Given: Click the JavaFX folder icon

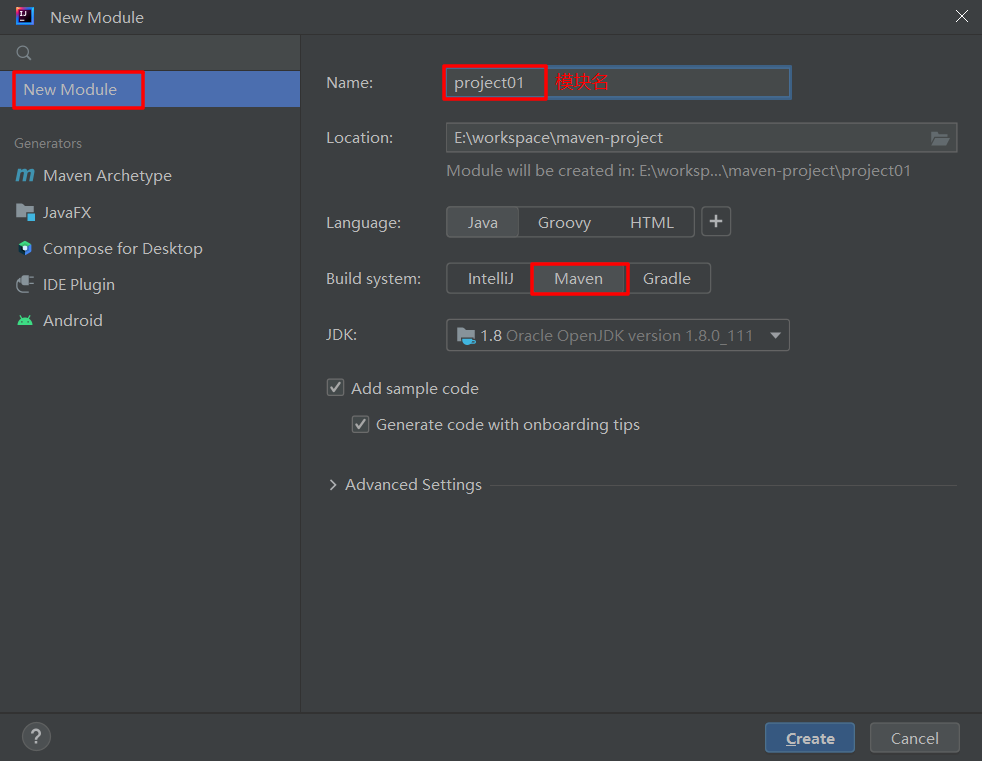Looking at the screenshot, I should coord(25,212).
